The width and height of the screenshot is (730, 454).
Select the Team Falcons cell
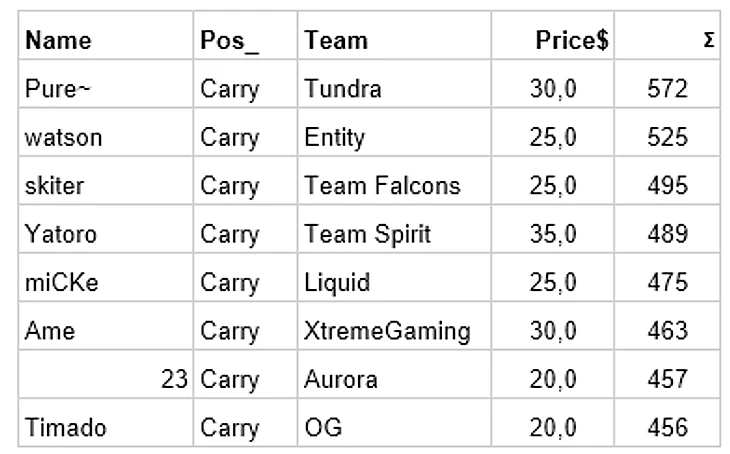[394, 181]
